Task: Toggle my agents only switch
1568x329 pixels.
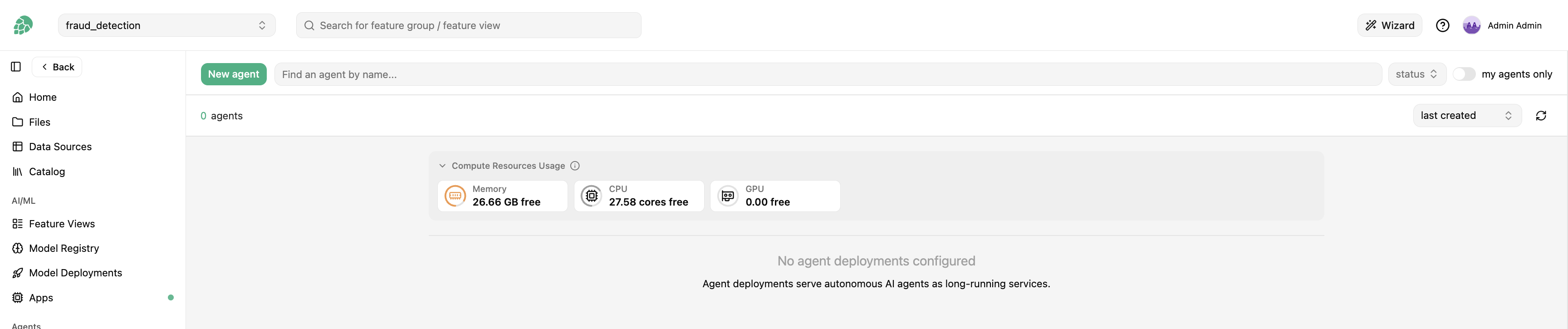Action: coord(1464,74)
